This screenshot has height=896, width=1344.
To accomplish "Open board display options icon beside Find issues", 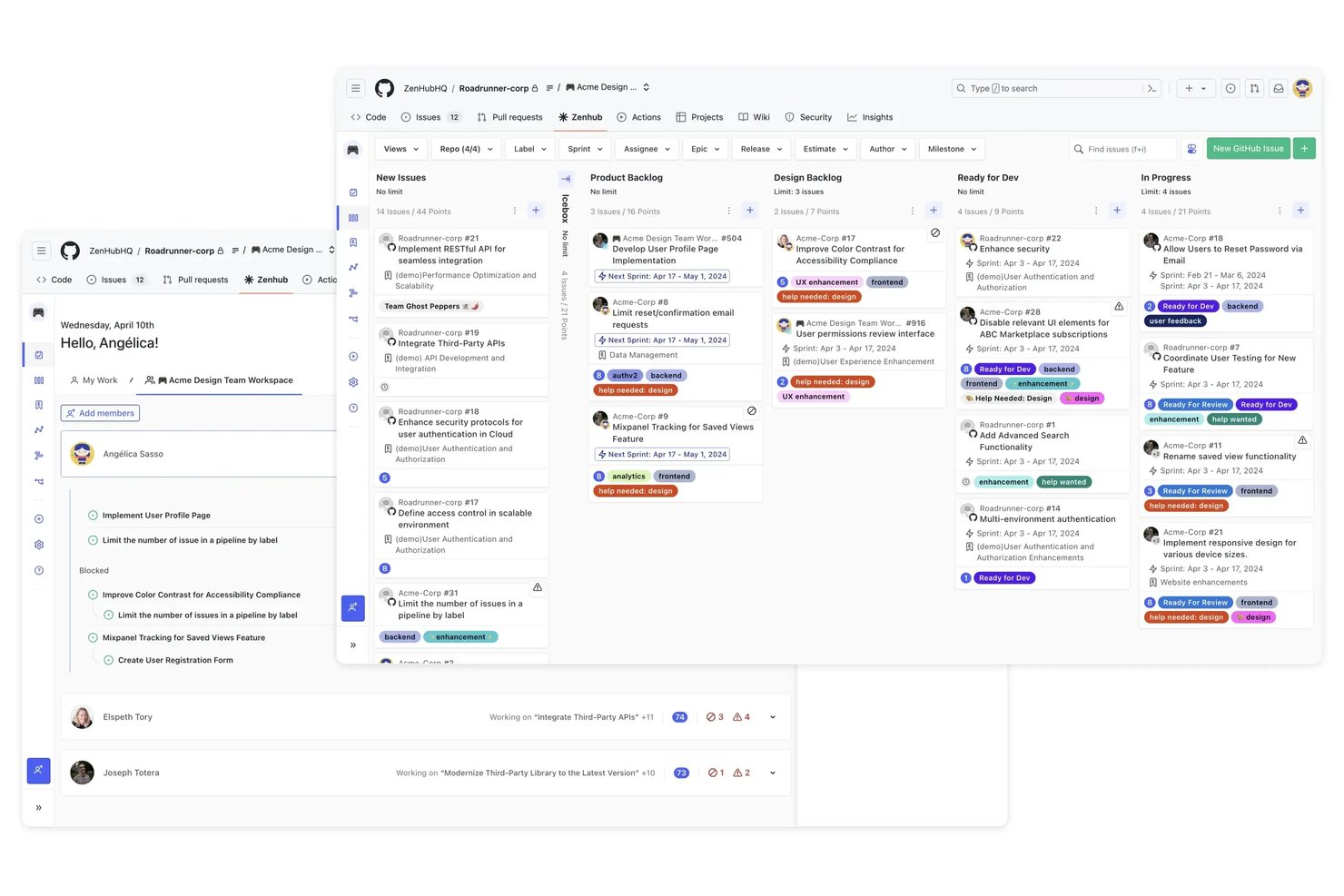I will point(1191,149).
